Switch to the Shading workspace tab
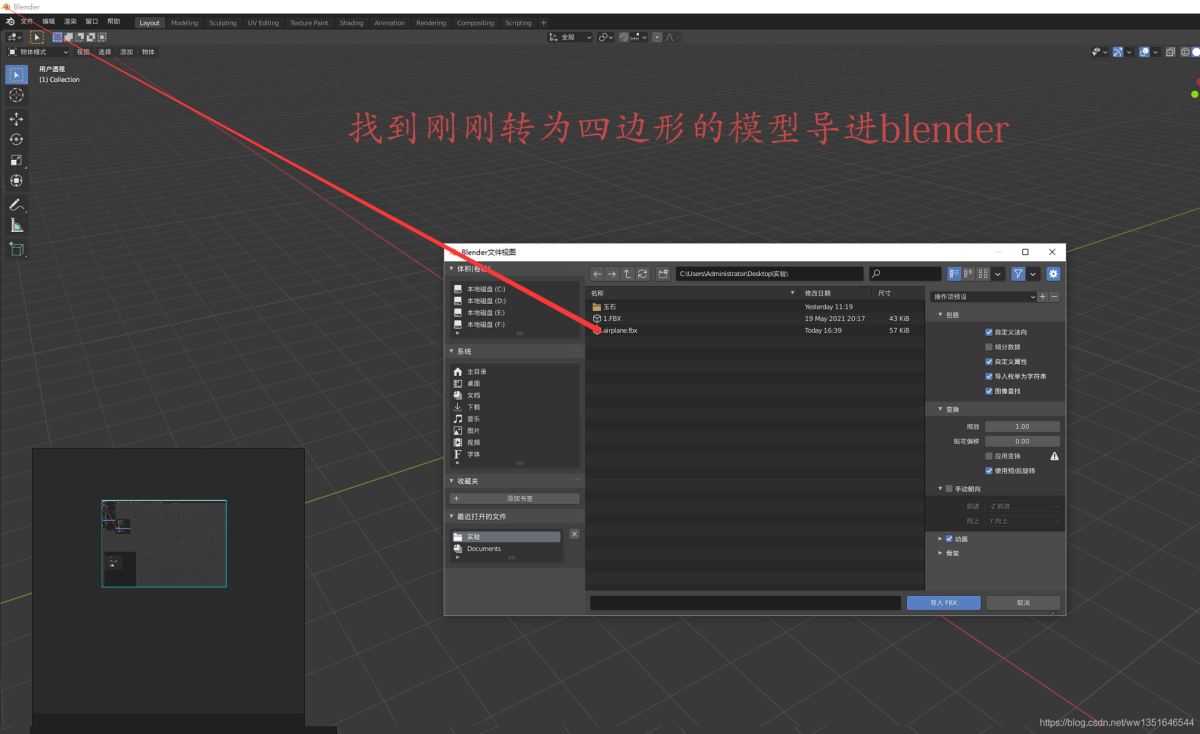Screen dimensions: 1200x734 [351, 23]
